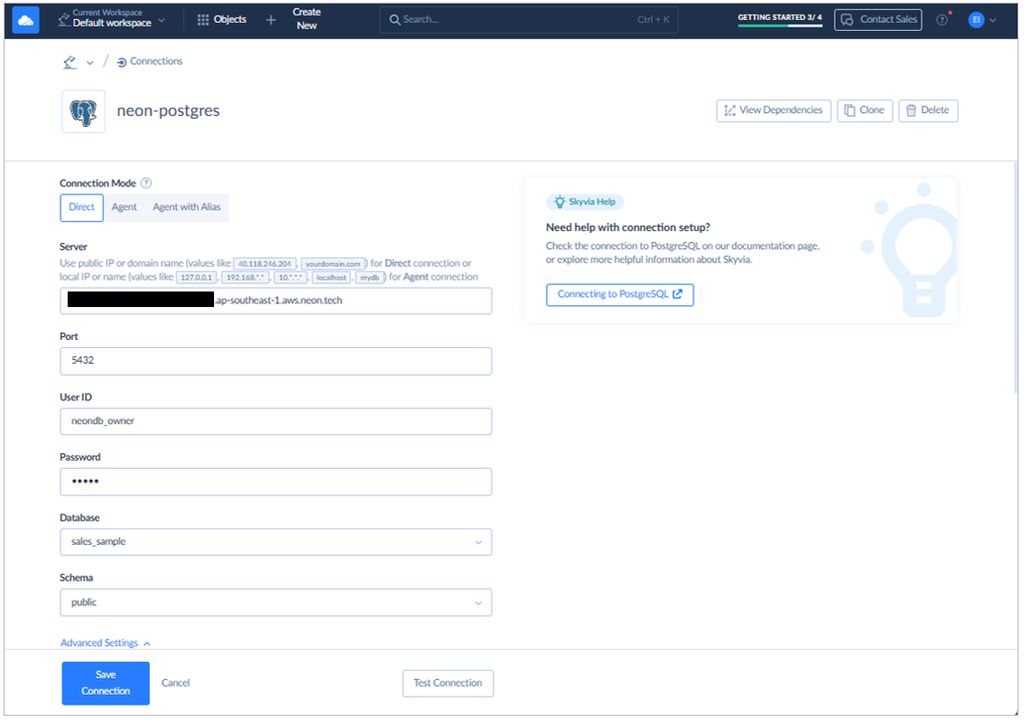The height and width of the screenshot is (722, 1024).
Task: Select Agent with Alias mode
Action: tap(187, 208)
